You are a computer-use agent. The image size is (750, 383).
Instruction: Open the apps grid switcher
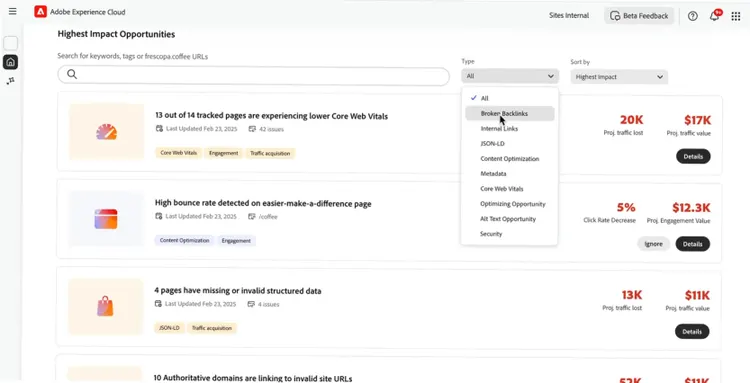736,16
